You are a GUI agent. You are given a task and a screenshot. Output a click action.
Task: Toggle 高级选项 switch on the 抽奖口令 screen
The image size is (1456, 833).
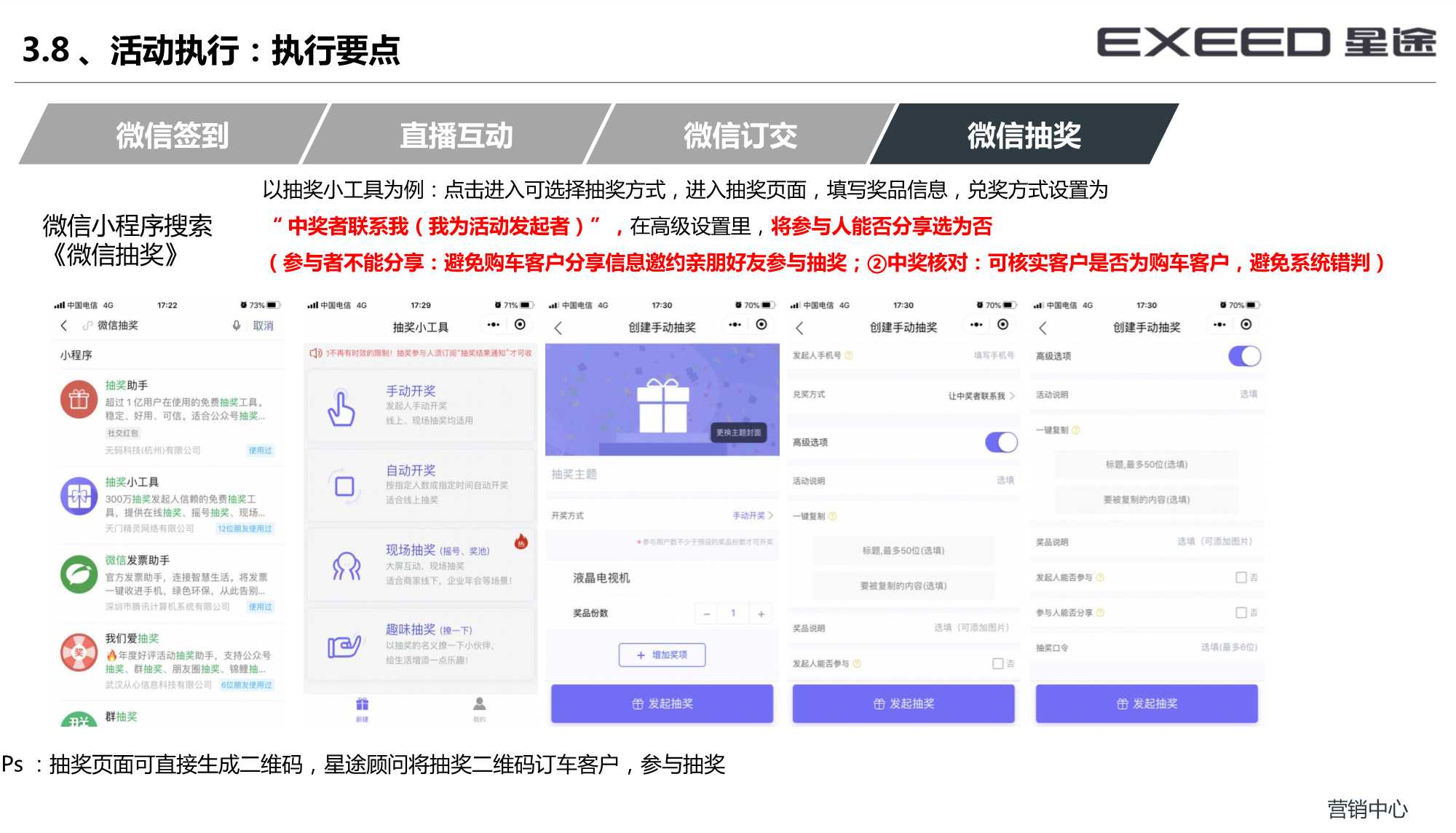point(1244,356)
